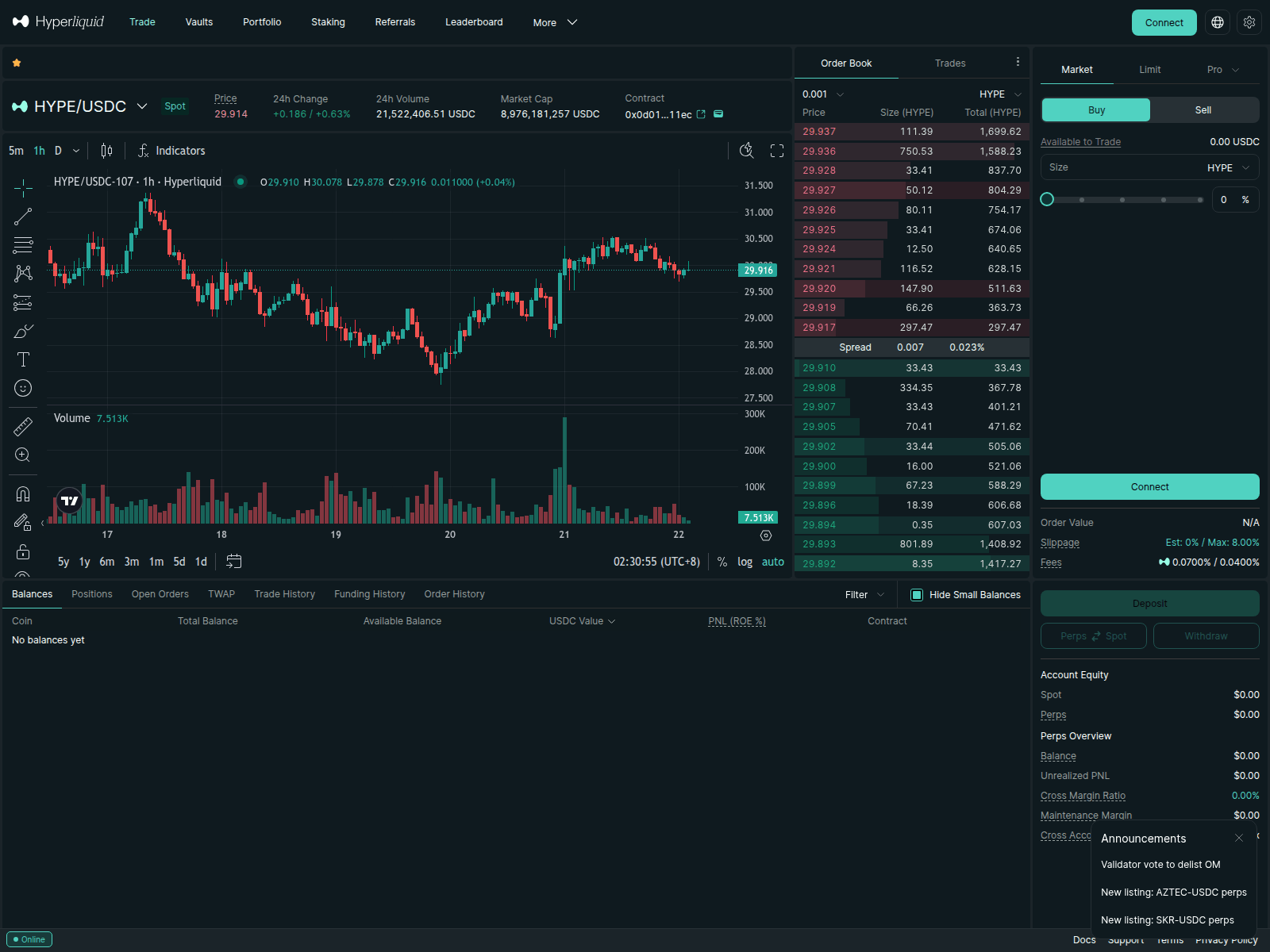Screen dimensions: 1270x952
Task: Open the order book three-dot menu
Action: [1018, 62]
